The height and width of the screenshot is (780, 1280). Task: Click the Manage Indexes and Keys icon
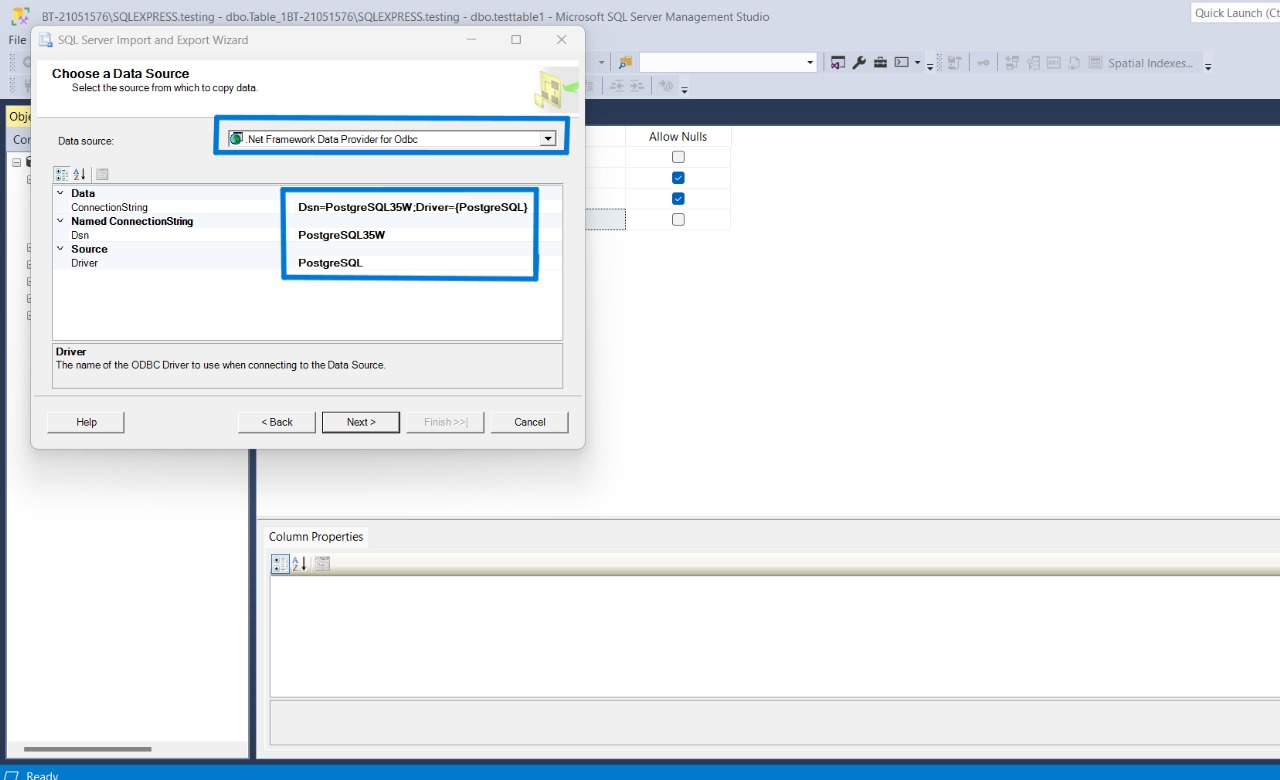pos(1034,63)
